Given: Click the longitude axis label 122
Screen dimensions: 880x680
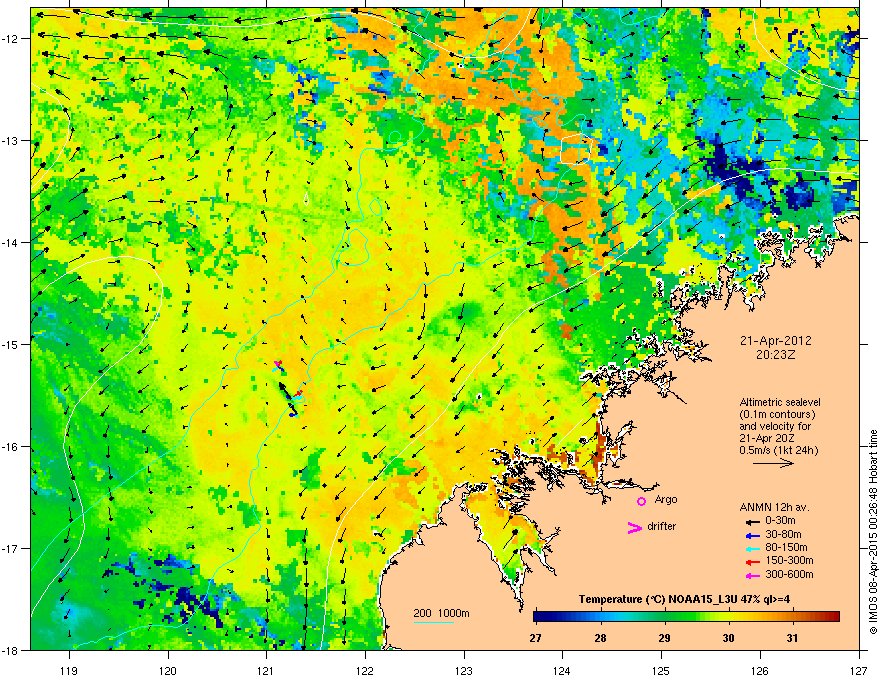Looking at the screenshot, I should click(x=365, y=671).
